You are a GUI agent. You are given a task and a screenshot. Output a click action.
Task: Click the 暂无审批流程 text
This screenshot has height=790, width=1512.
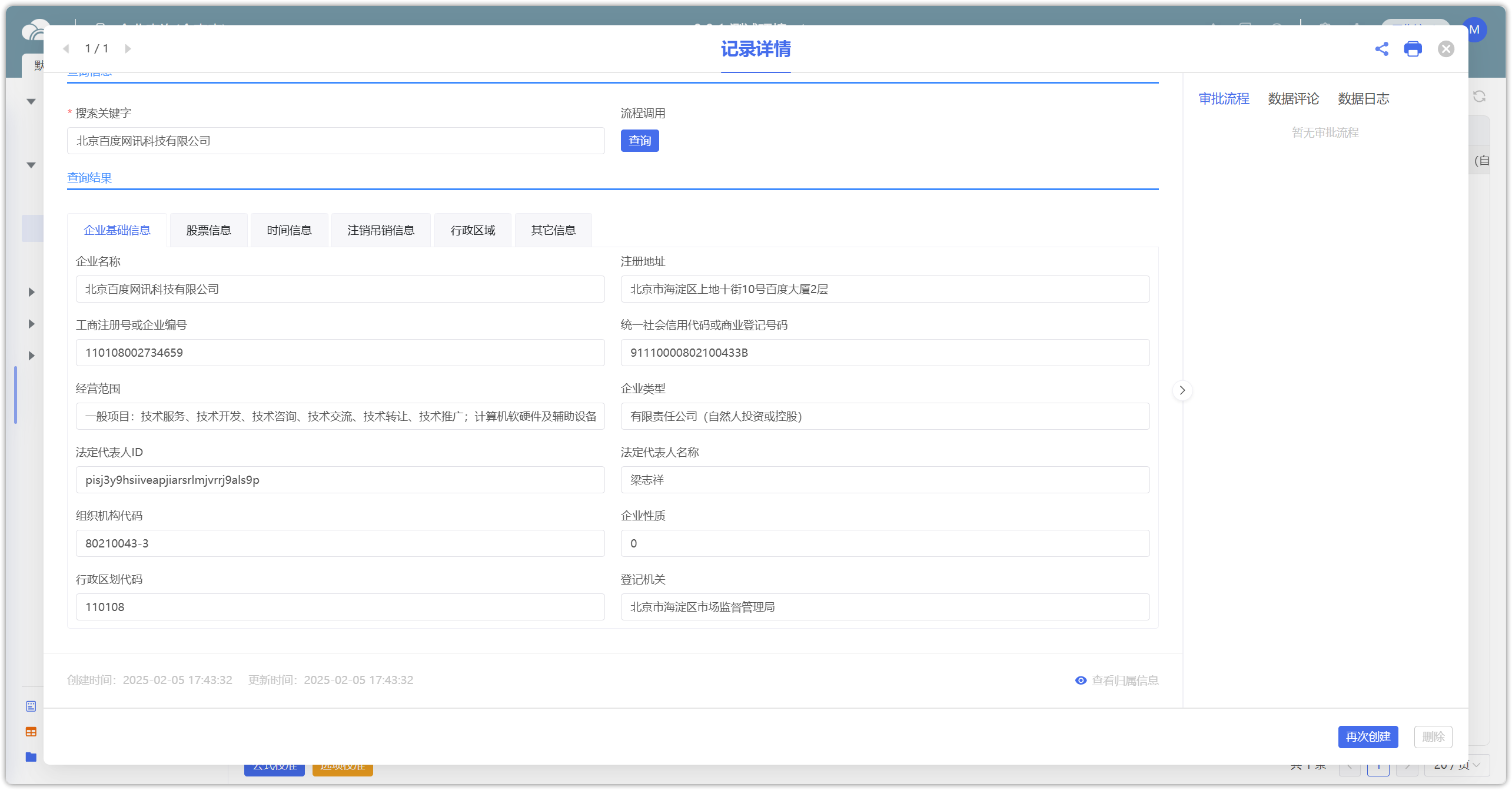click(1325, 132)
